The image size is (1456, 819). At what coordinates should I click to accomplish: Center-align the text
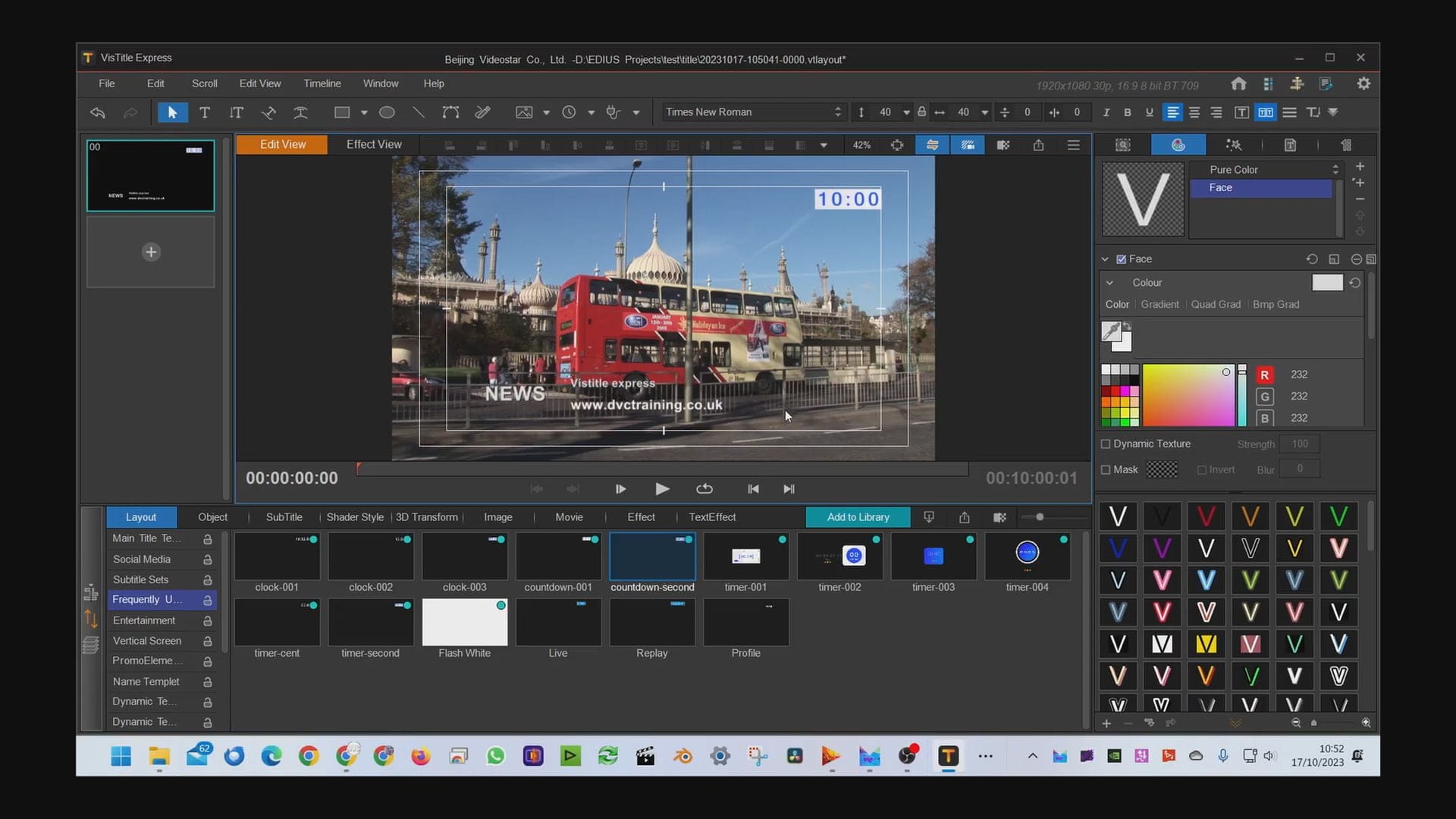1194,112
